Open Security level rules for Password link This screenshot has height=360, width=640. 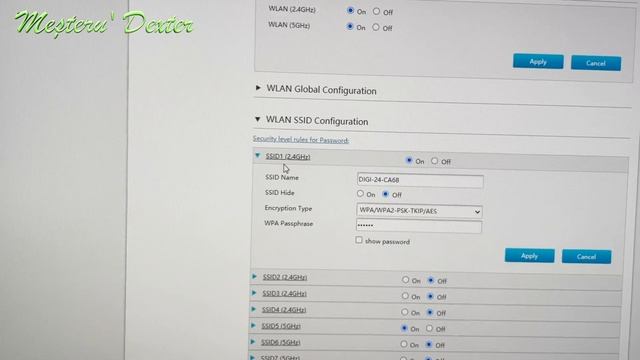301,140
